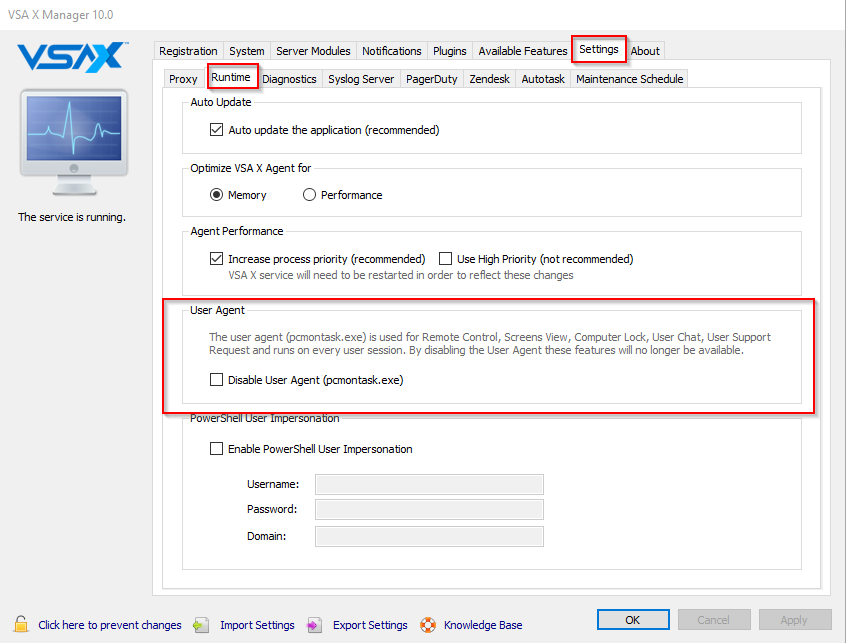Toggle Auto update the application checkbox
Screen dimensions: 846x643
216,130
